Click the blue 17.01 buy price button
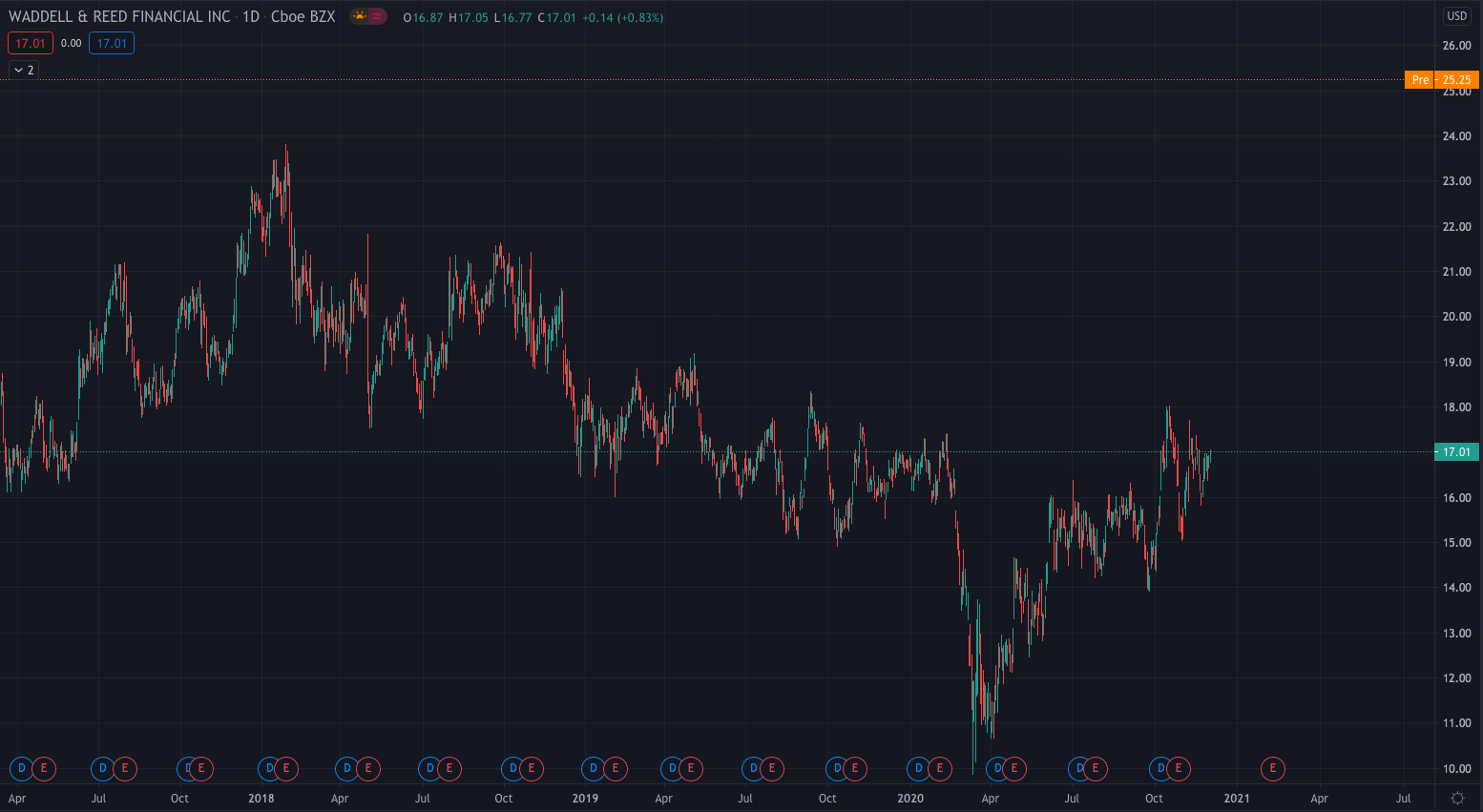Screen dimensions: 1483x812 [112, 43]
